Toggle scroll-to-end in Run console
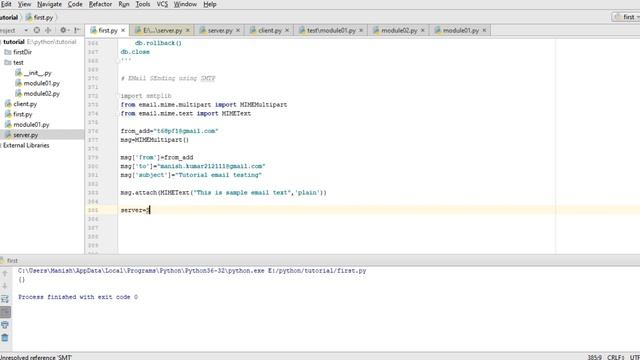 coord(5,312)
